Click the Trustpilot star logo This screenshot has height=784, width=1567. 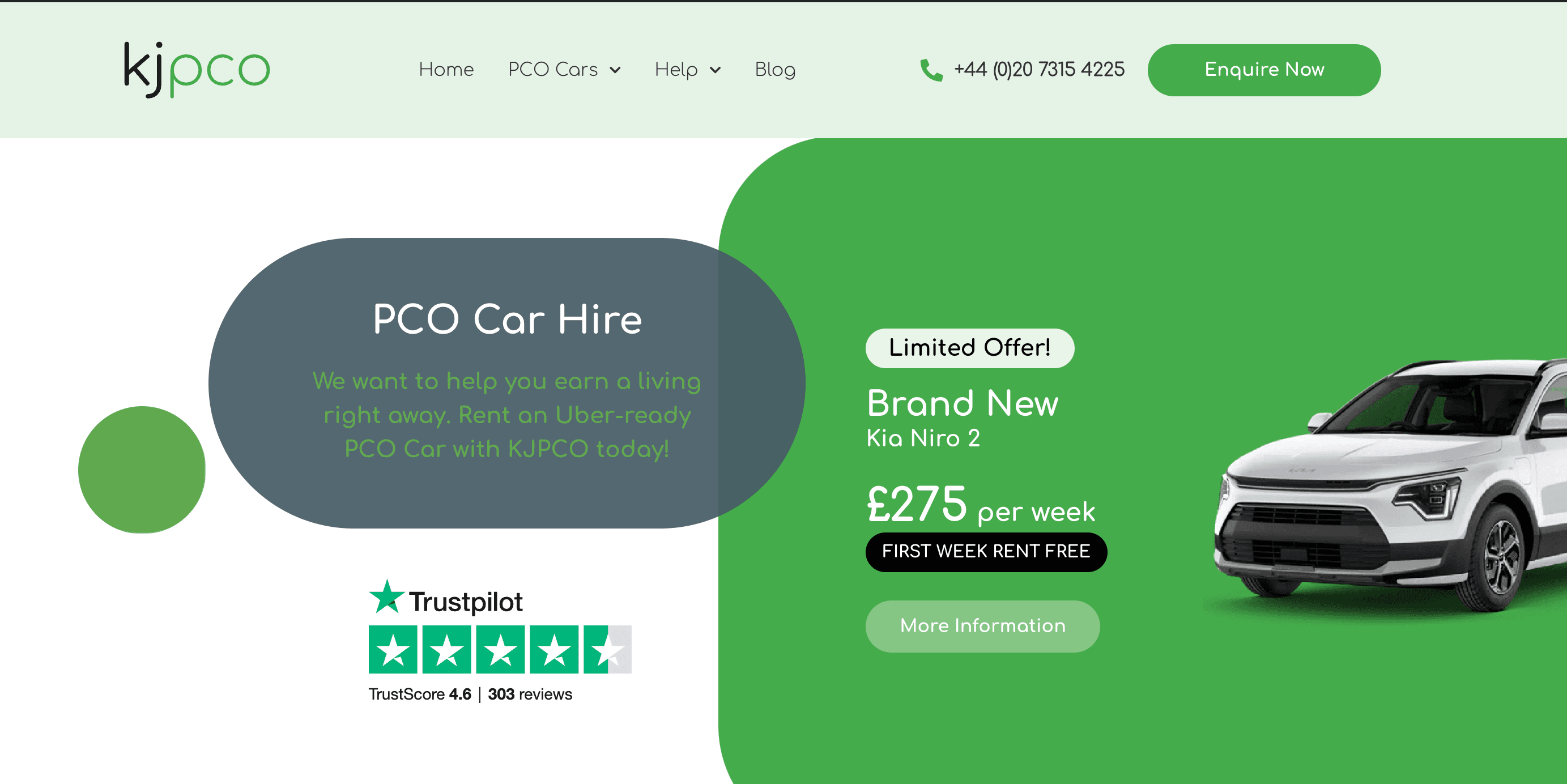(x=386, y=596)
